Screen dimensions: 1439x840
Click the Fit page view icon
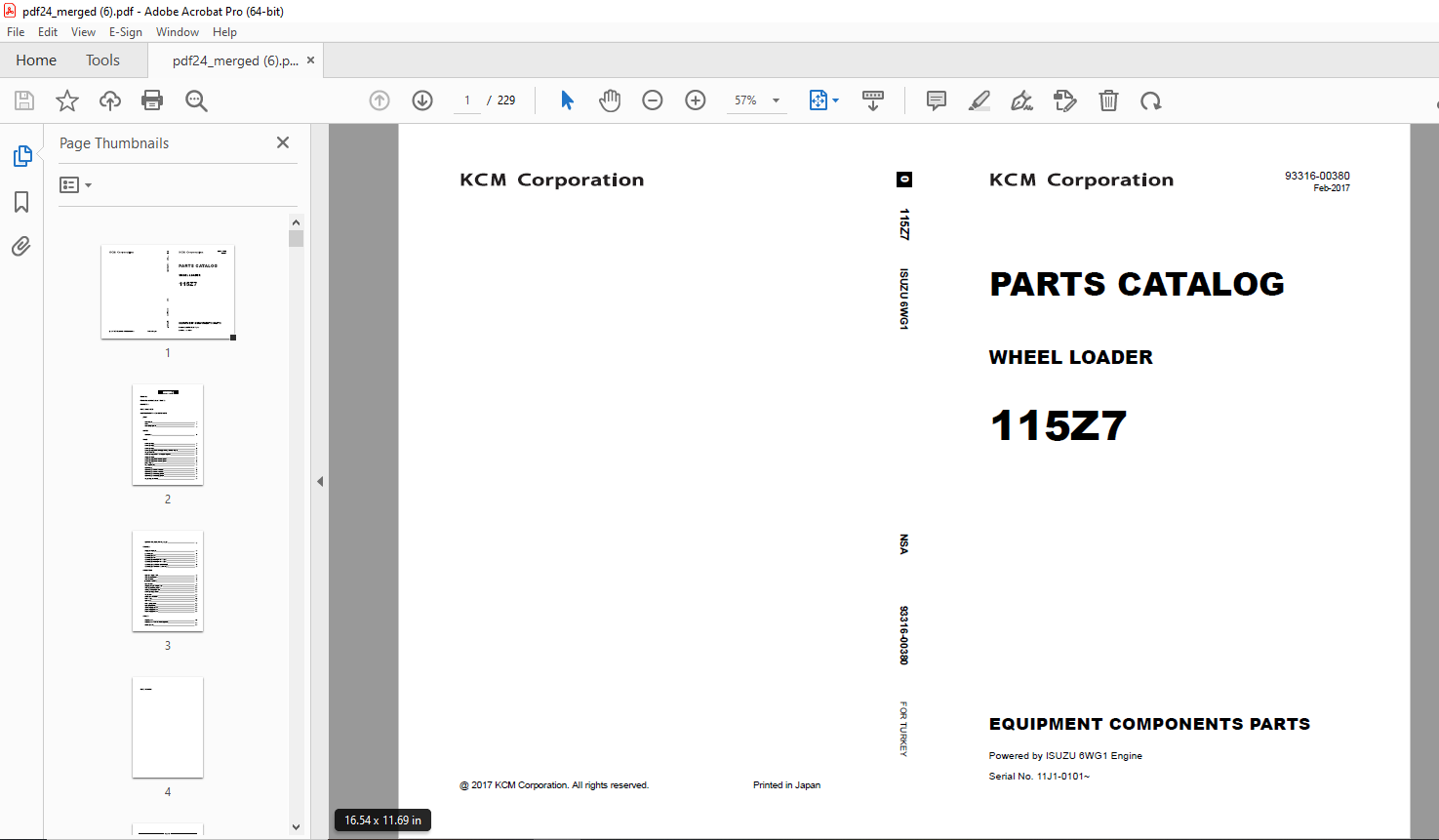point(818,100)
